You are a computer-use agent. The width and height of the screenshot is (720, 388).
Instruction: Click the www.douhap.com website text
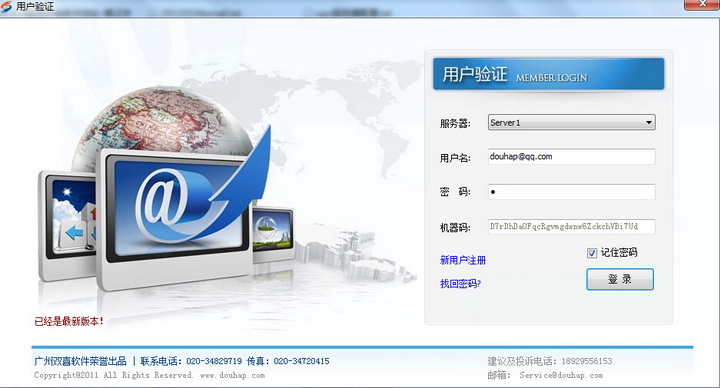pyautogui.click(x=232, y=375)
